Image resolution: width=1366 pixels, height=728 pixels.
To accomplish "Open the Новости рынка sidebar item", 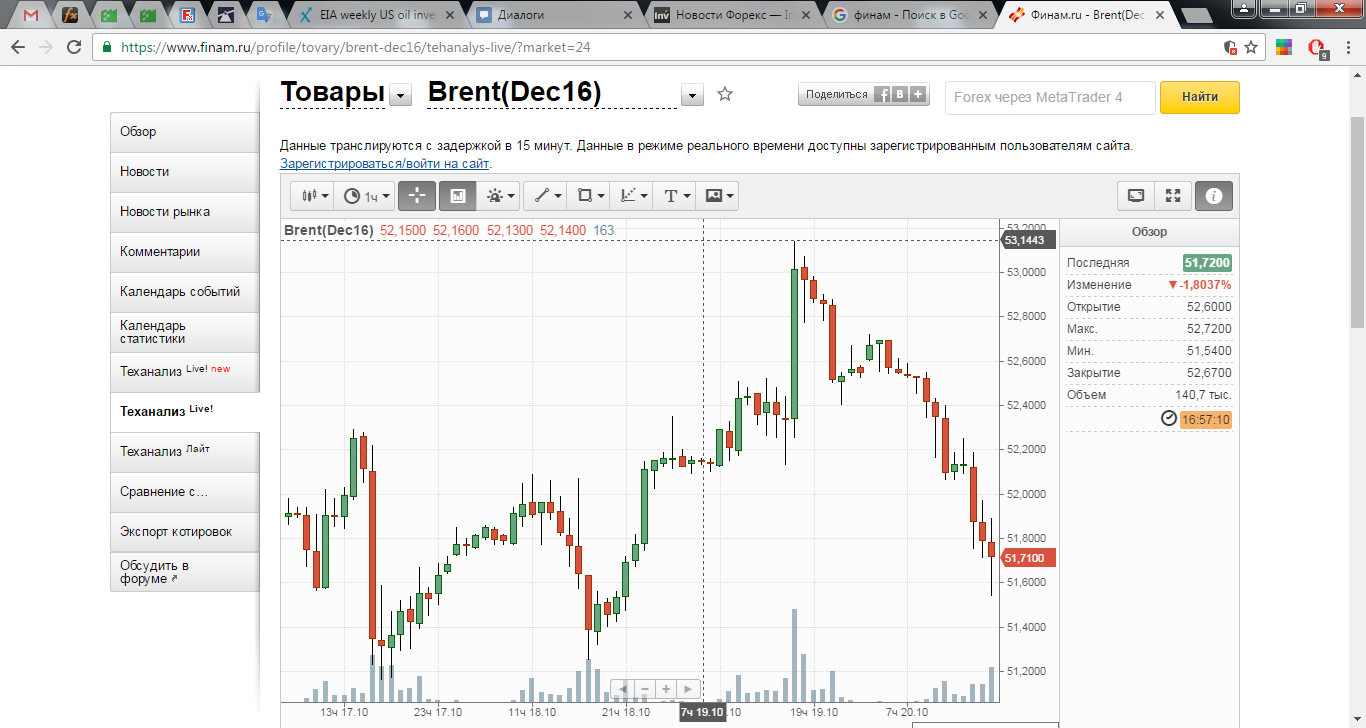I will [x=185, y=212].
